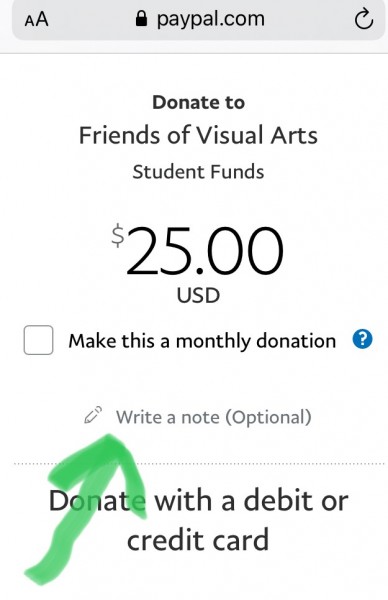Click empty address bar area beside the AA button
This screenshot has height=600, width=388.
pyautogui.click(x=90, y=20)
